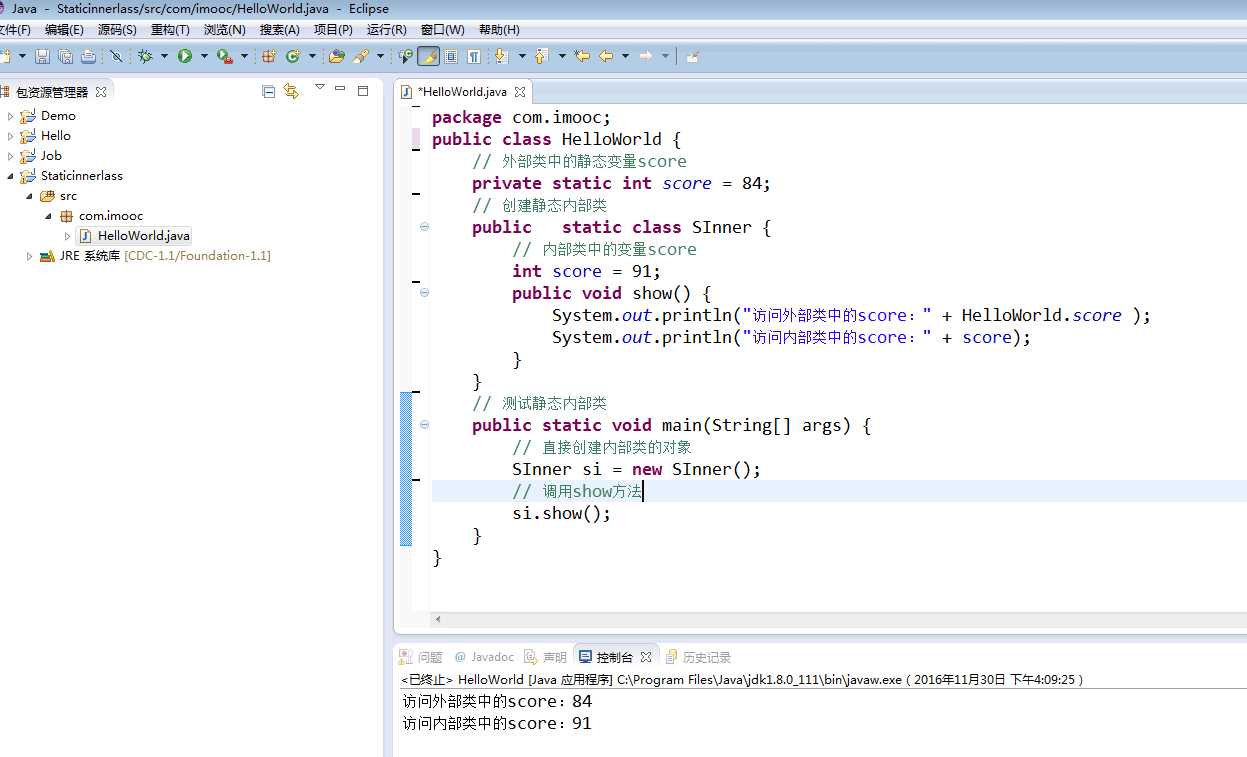Click the Run Last Tool coverage icon
This screenshot has width=1247, height=757.
click(225, 57)
